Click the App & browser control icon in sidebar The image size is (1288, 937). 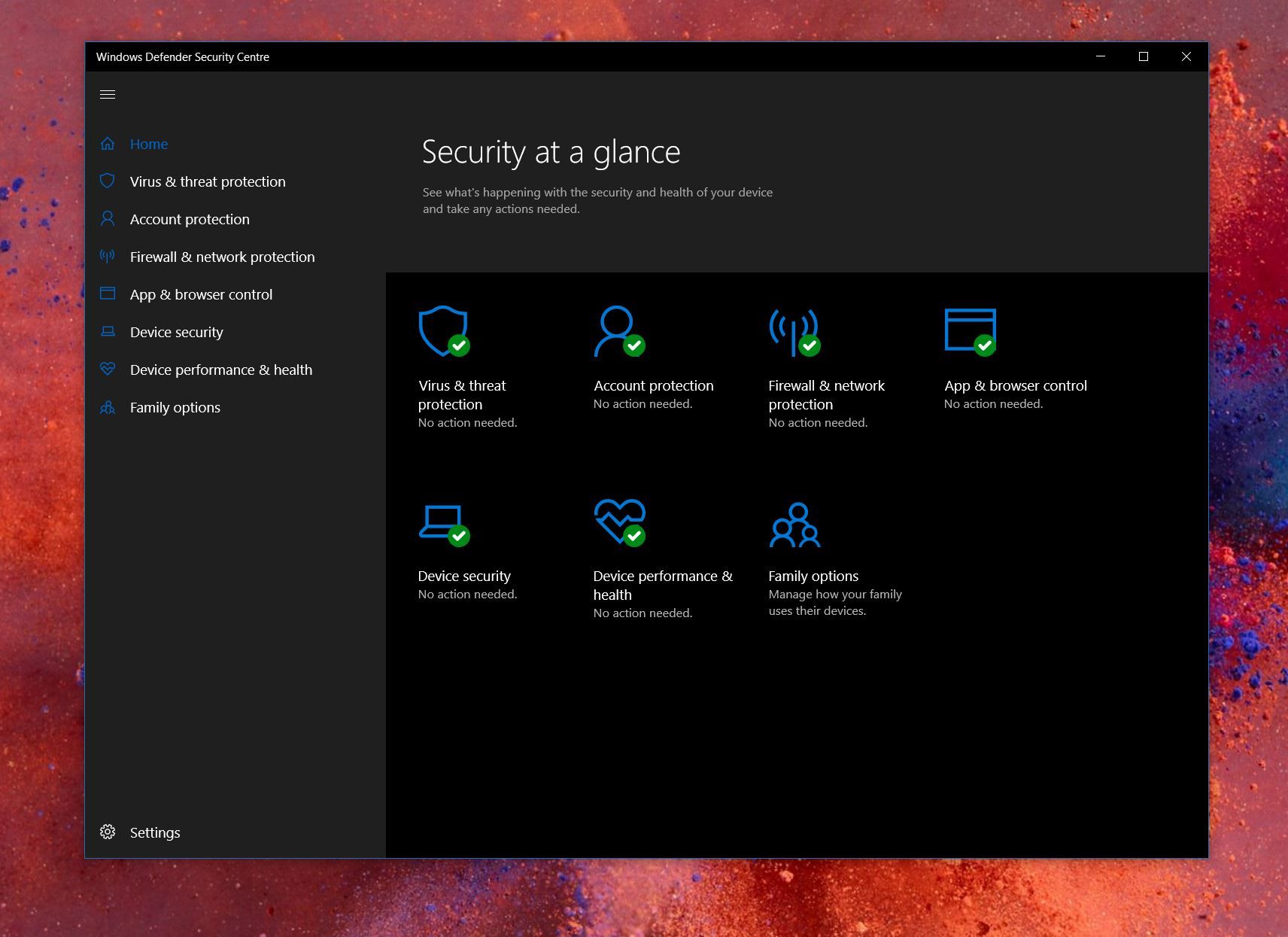point(108,294)
